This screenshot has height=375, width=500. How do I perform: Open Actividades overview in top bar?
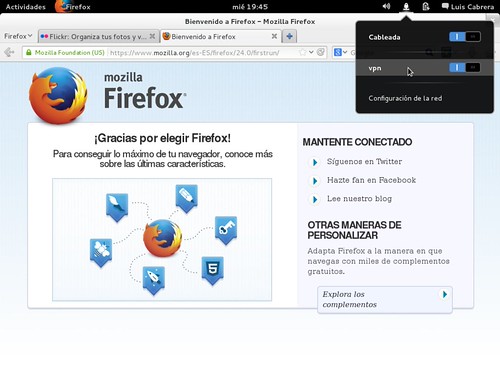click(x=26, y=7)
